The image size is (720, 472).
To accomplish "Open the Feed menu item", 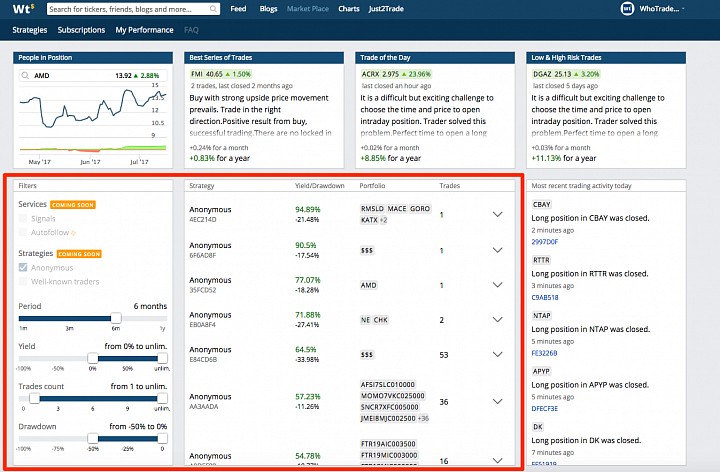I will coord(238,9).
